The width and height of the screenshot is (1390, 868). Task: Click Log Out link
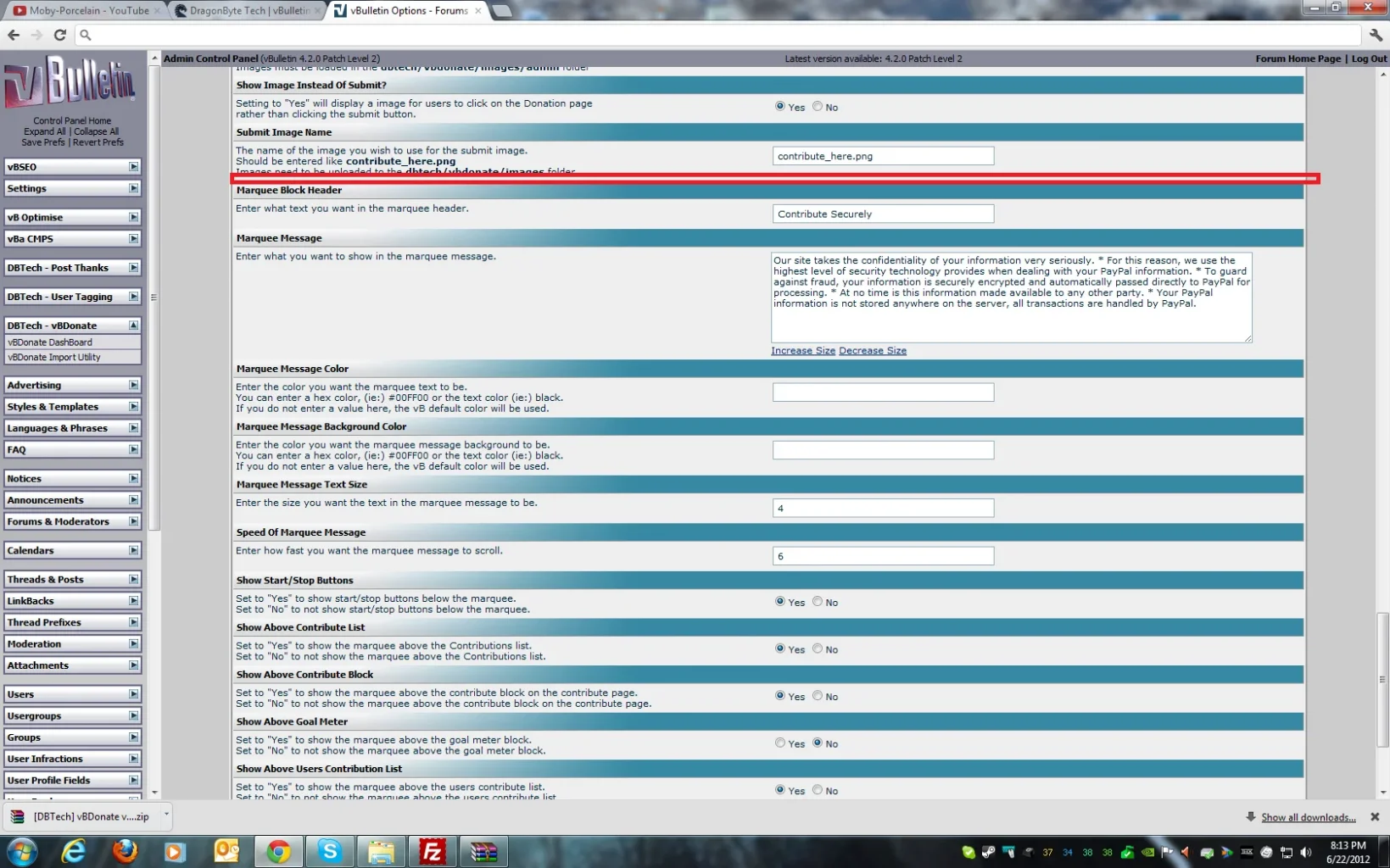click(x=1369, y=58)
